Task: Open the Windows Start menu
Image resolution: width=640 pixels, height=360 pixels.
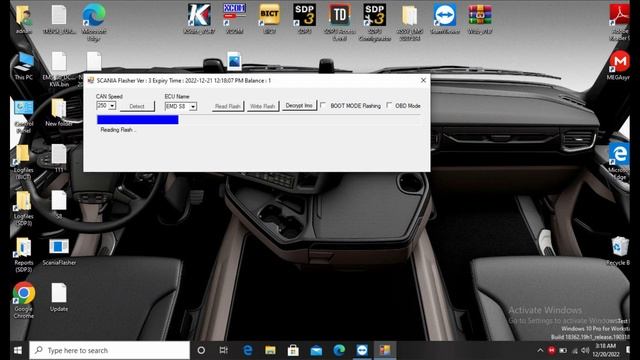Action: pos(18,350)
